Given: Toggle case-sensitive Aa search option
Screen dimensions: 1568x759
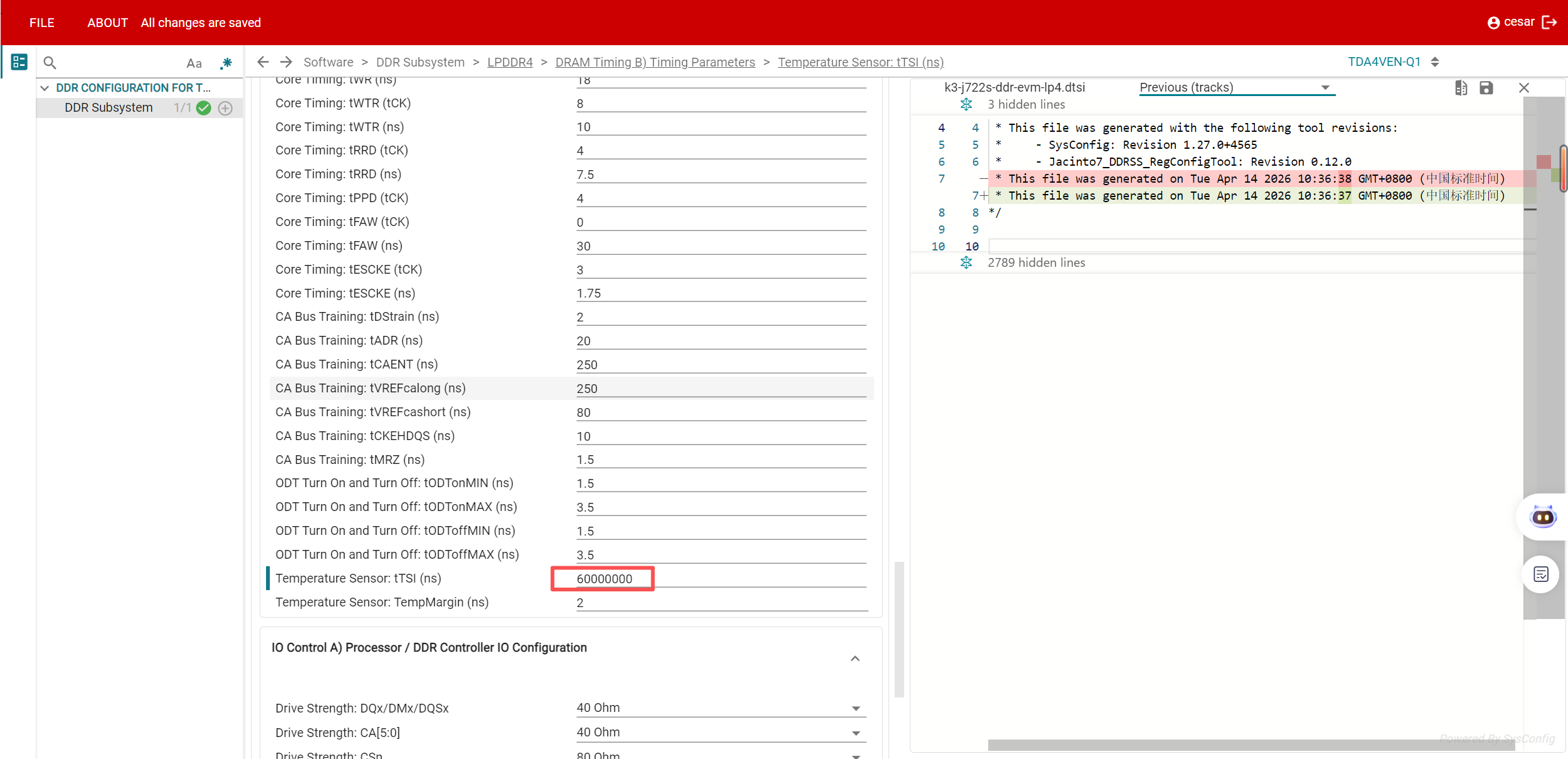Looking at the screenshot, I should click(194, 63).
